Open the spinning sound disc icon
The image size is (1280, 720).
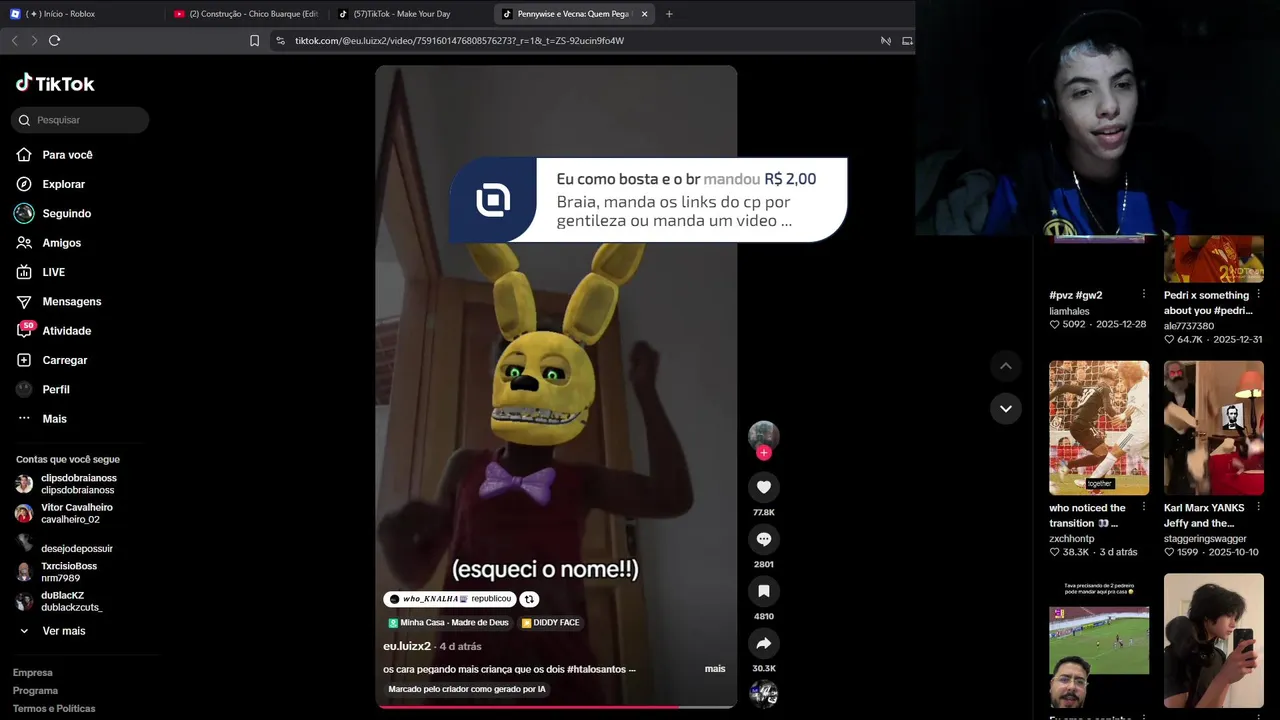[764, 693]
